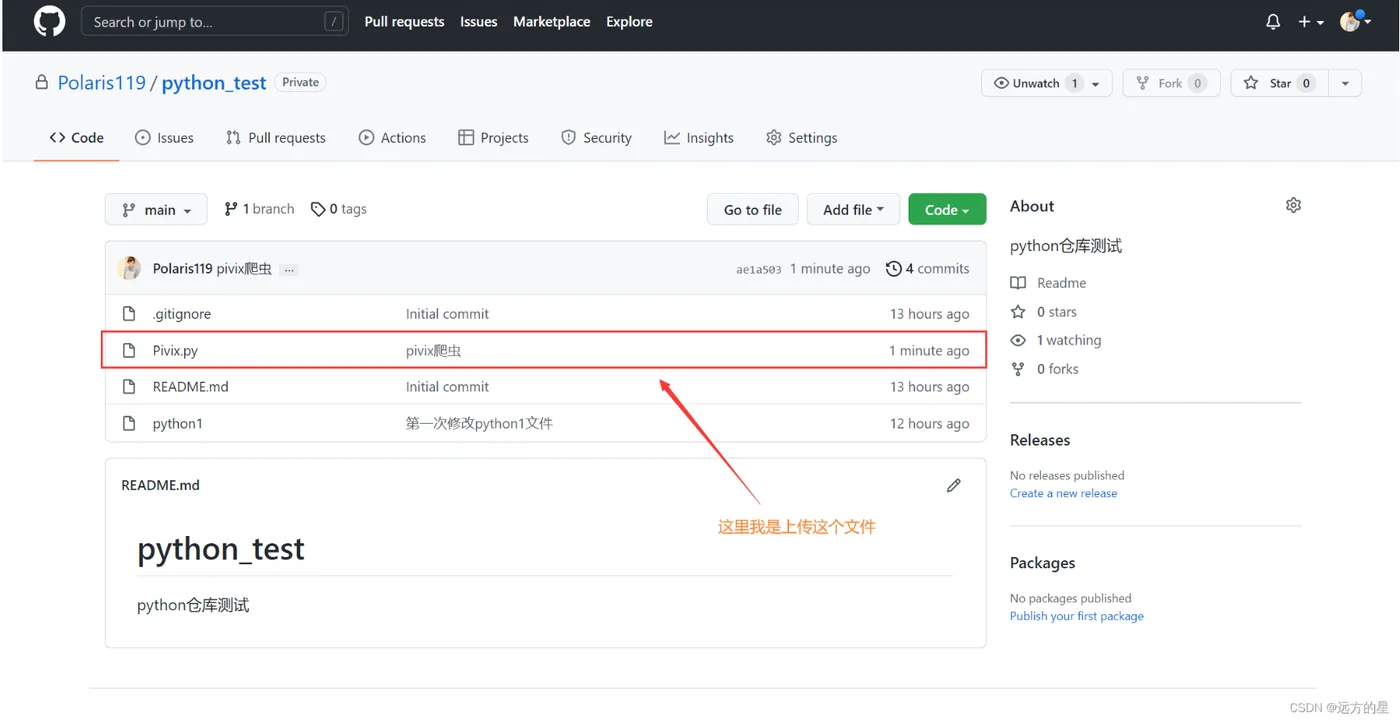Expand the main branch selector
The image size is (1400, 720).
(x=156, y=209)
